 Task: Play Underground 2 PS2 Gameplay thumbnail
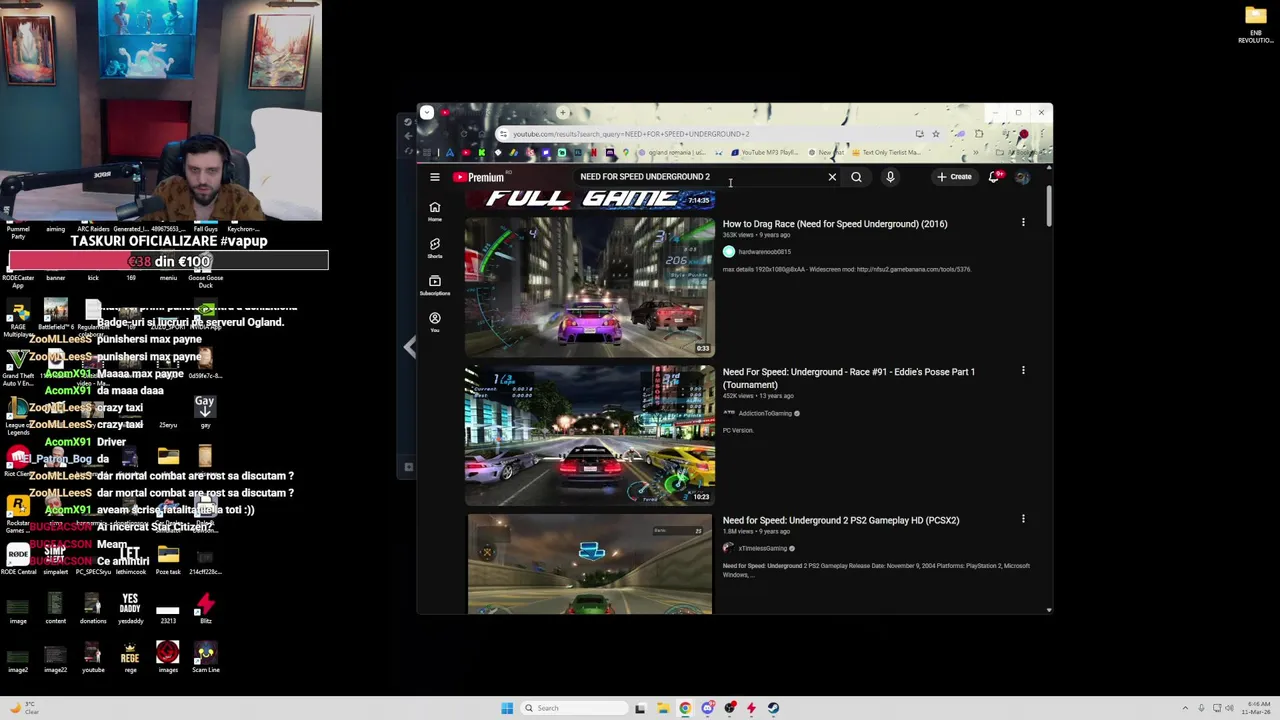coord(590,563)
